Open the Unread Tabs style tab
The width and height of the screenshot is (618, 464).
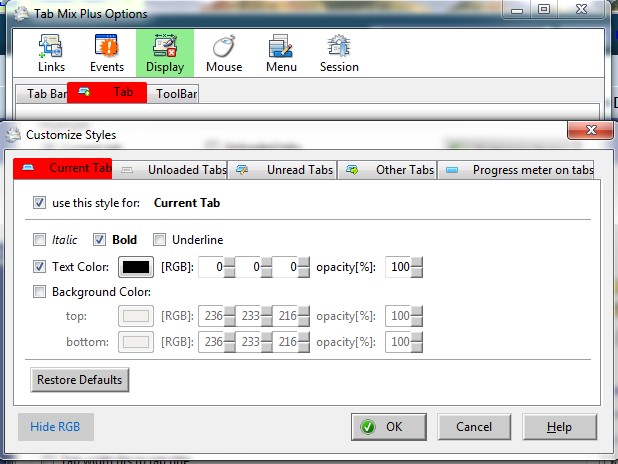282,170
